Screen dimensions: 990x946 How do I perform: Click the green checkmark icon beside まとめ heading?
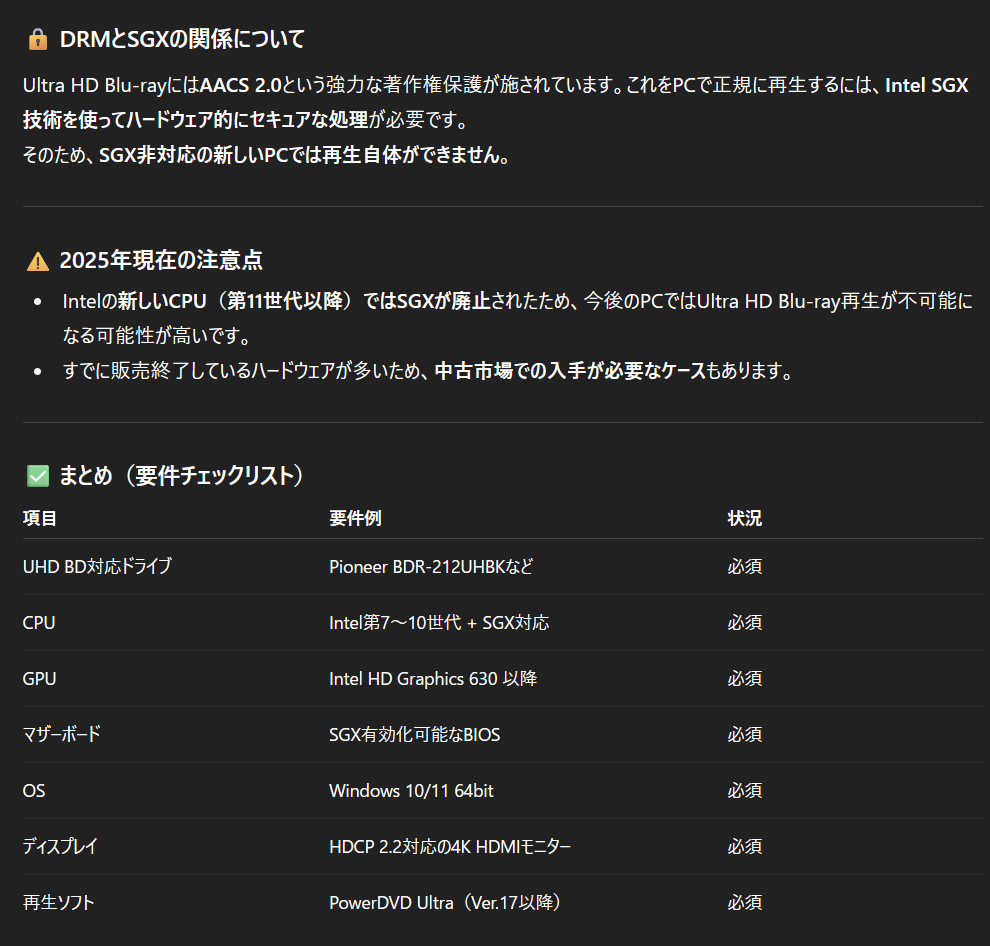[x=38, y=476]
